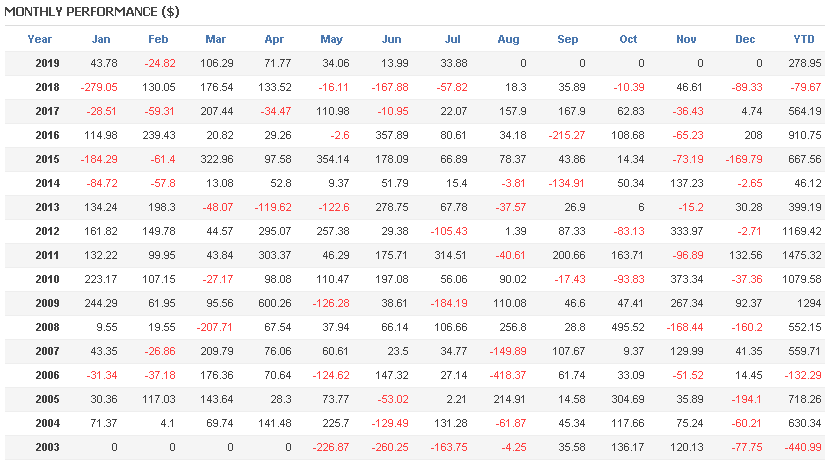Select the Oct column header
The image size is (827, 460).
click(628, 39)
